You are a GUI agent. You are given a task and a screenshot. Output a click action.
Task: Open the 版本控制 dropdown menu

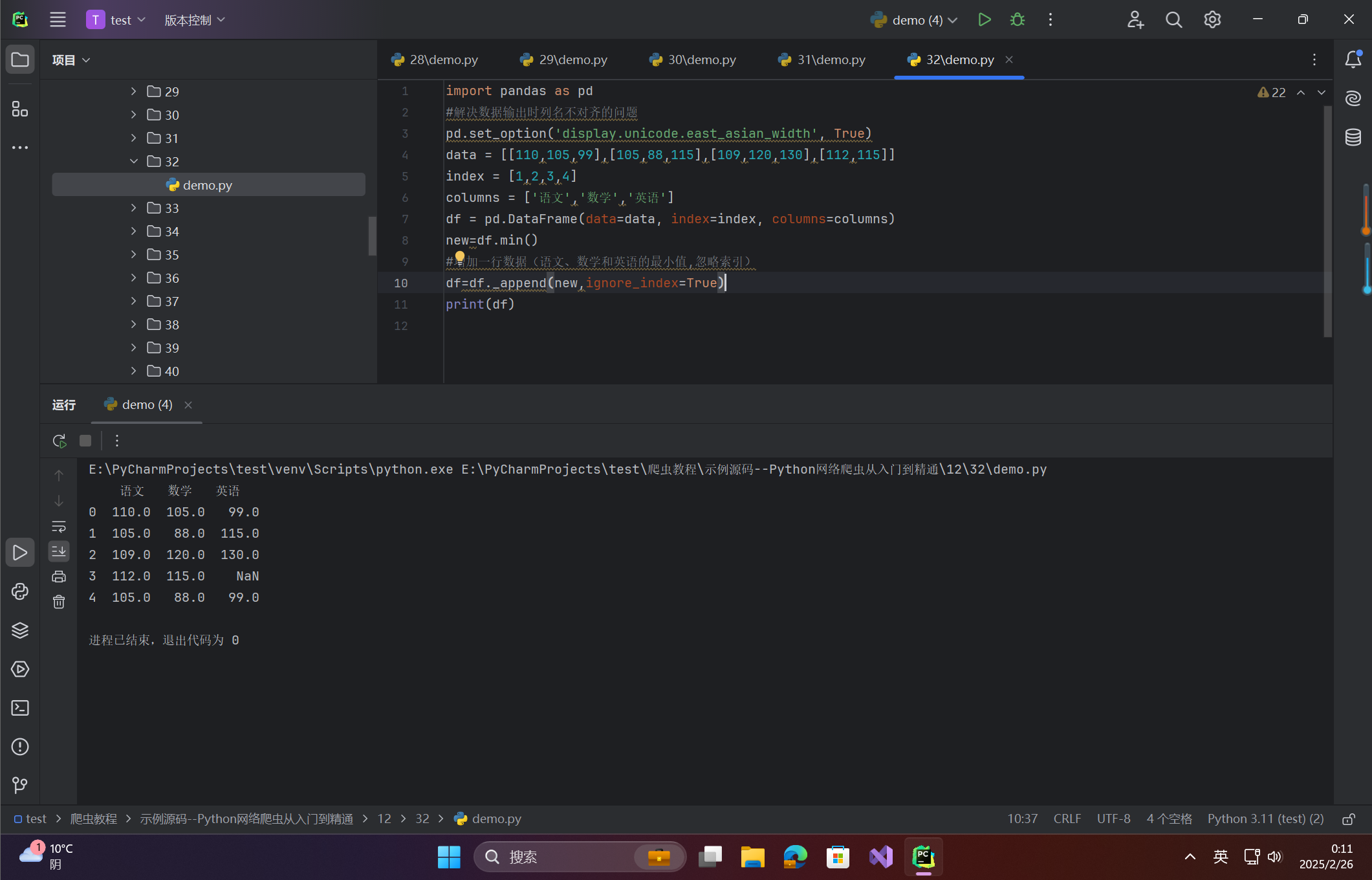[195, 20]
